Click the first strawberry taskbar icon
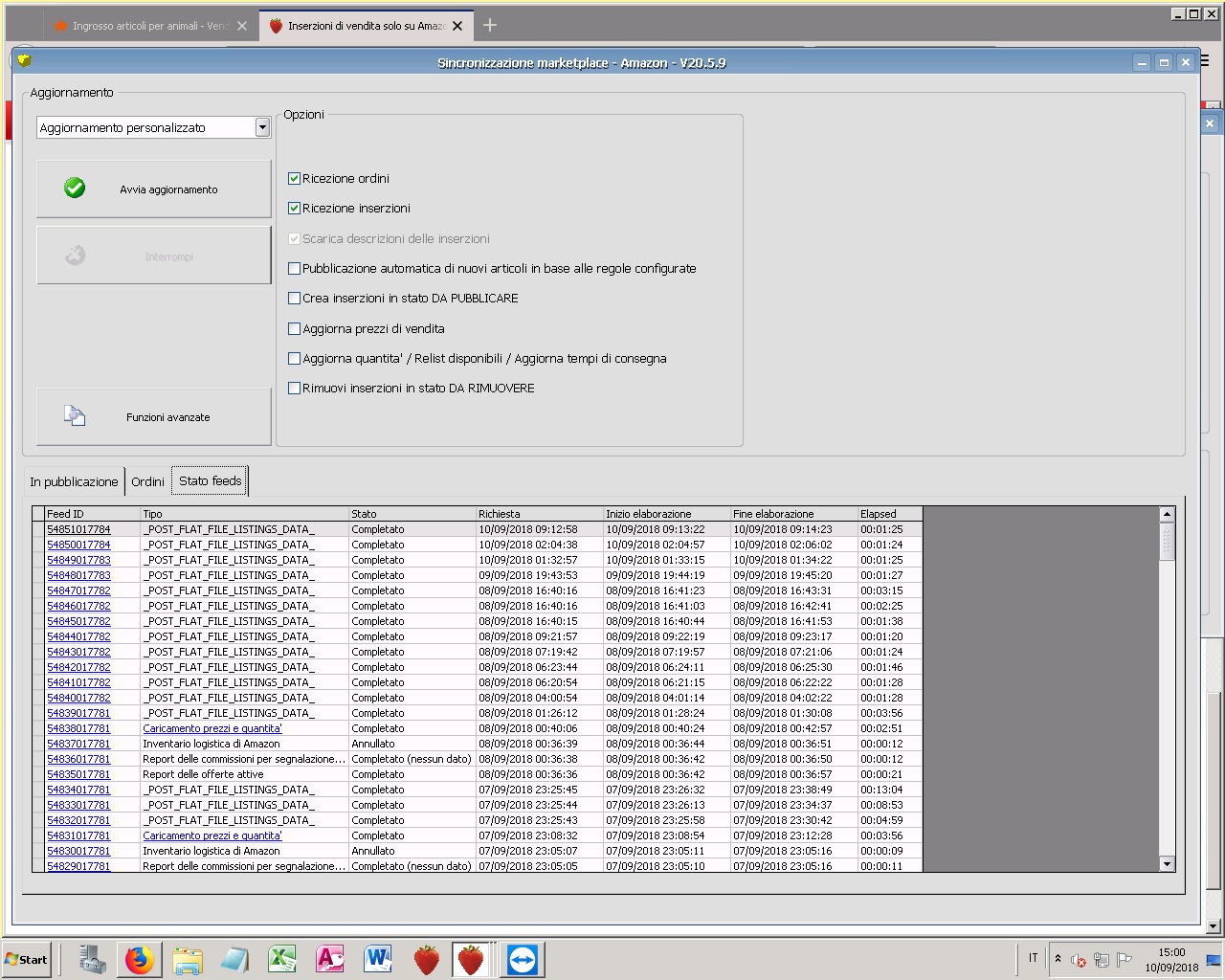 pos(426,960)
